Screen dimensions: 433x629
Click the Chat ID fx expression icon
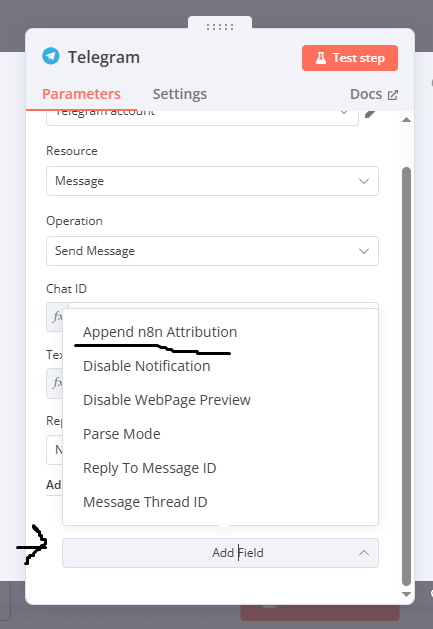pyautogui.click(x=55, y=317)
